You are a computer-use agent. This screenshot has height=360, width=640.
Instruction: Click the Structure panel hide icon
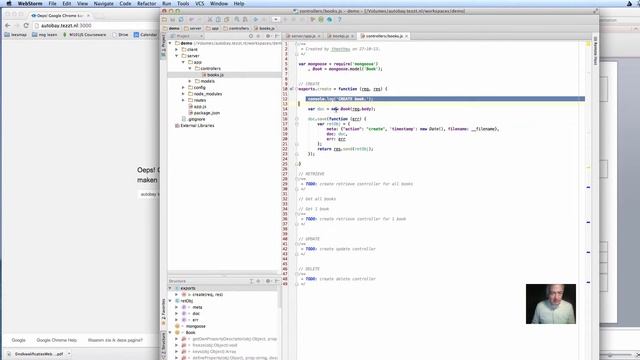click(x=277, y=281)
